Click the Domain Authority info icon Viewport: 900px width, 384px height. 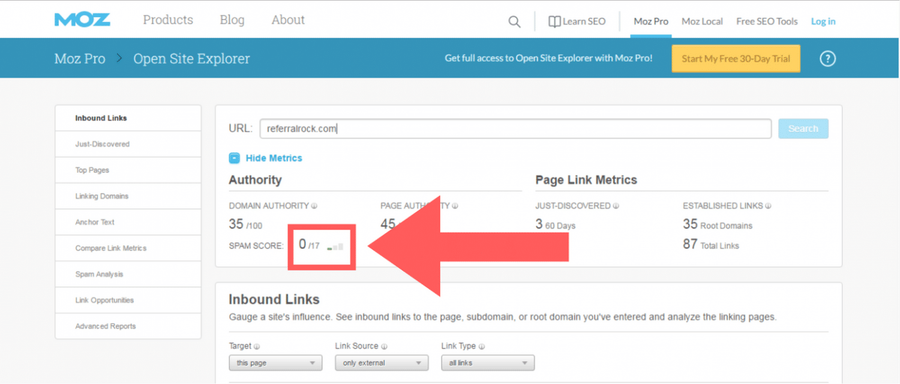coord(315,206)
